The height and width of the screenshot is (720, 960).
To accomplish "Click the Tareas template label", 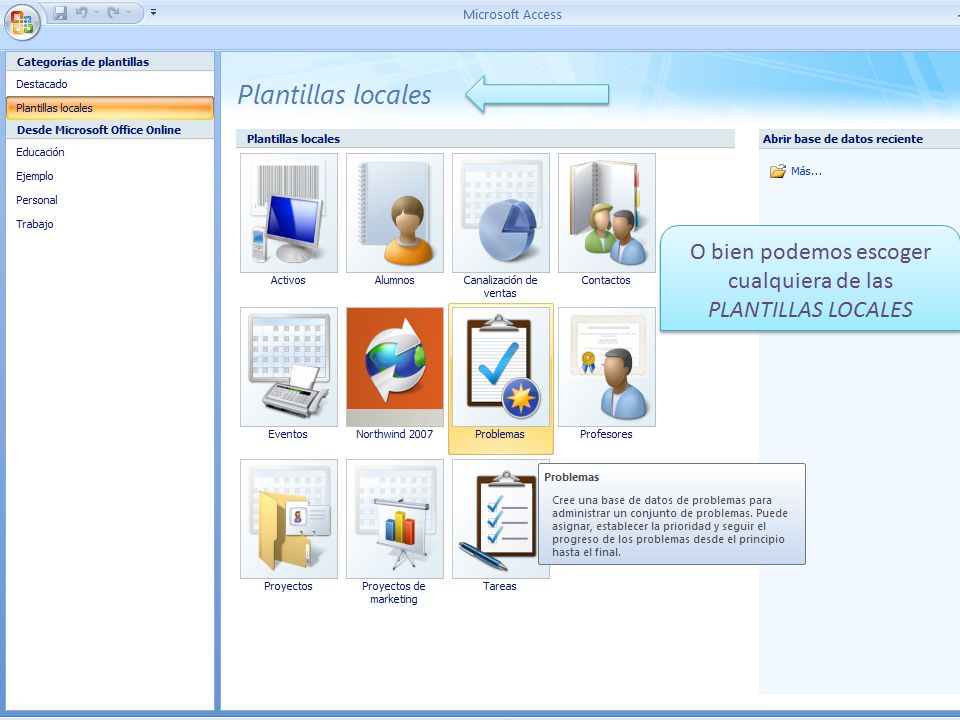I will 500,586.
